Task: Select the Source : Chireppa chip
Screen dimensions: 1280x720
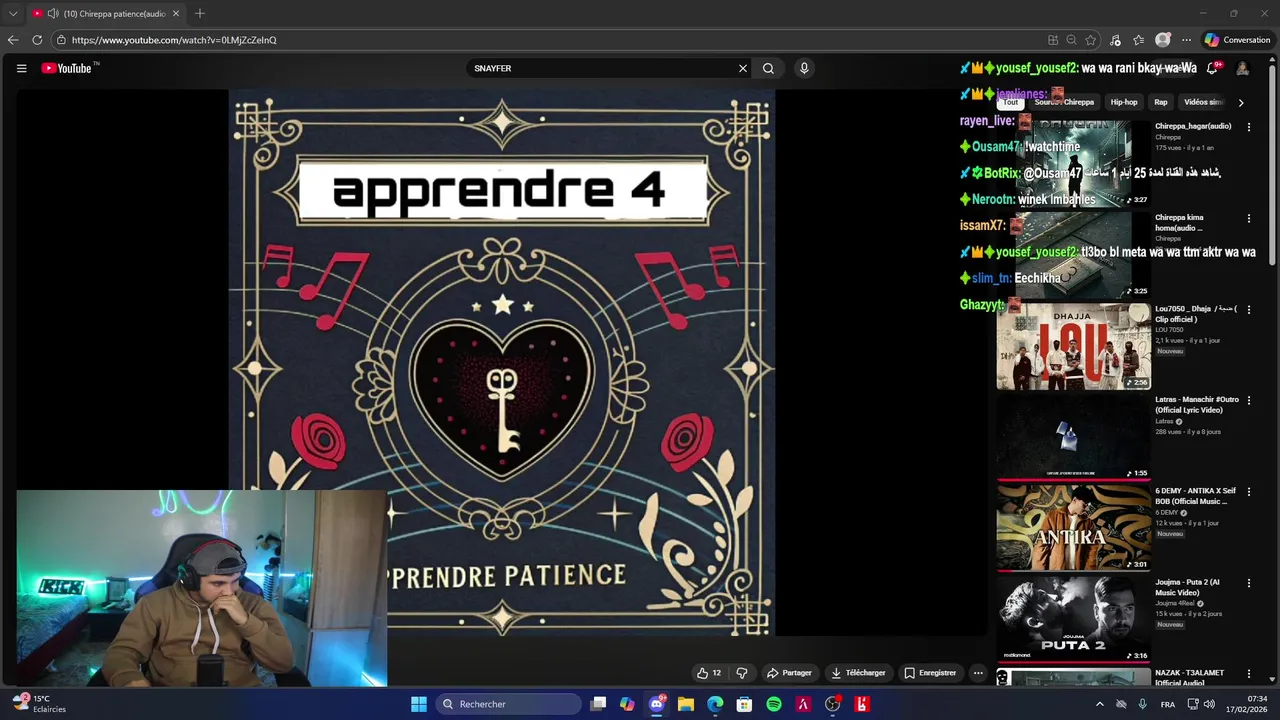Action: [x=1064, y=102]
